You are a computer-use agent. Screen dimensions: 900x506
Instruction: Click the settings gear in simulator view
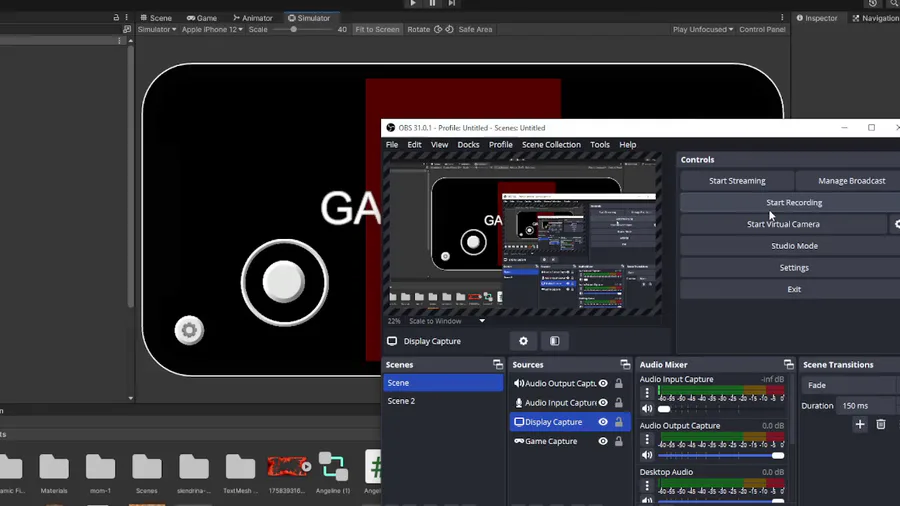(x=189, y=330)
